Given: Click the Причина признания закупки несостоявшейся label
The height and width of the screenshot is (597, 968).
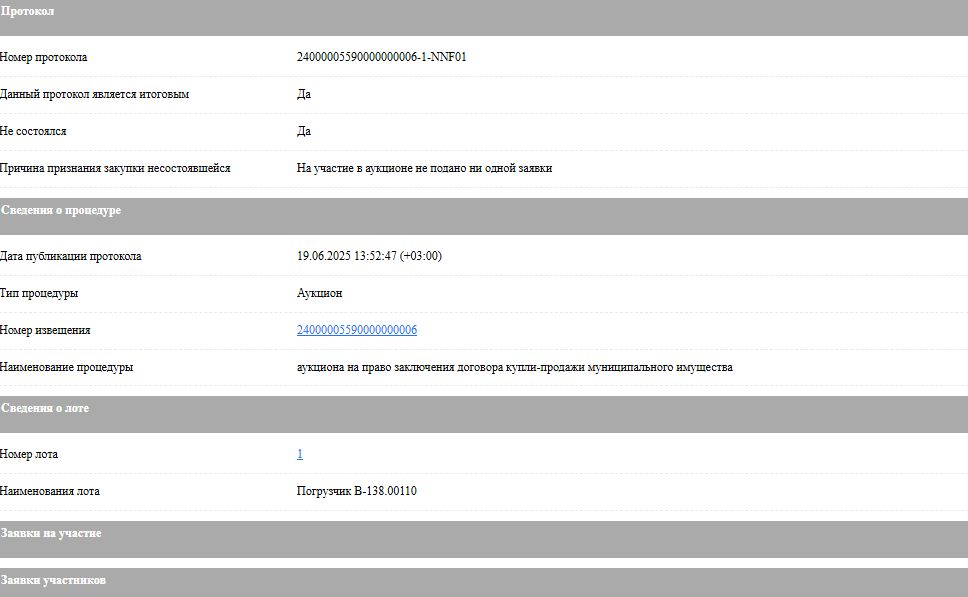Looking at the screenshot, I should pyautogui.click(x=115, y=168).
